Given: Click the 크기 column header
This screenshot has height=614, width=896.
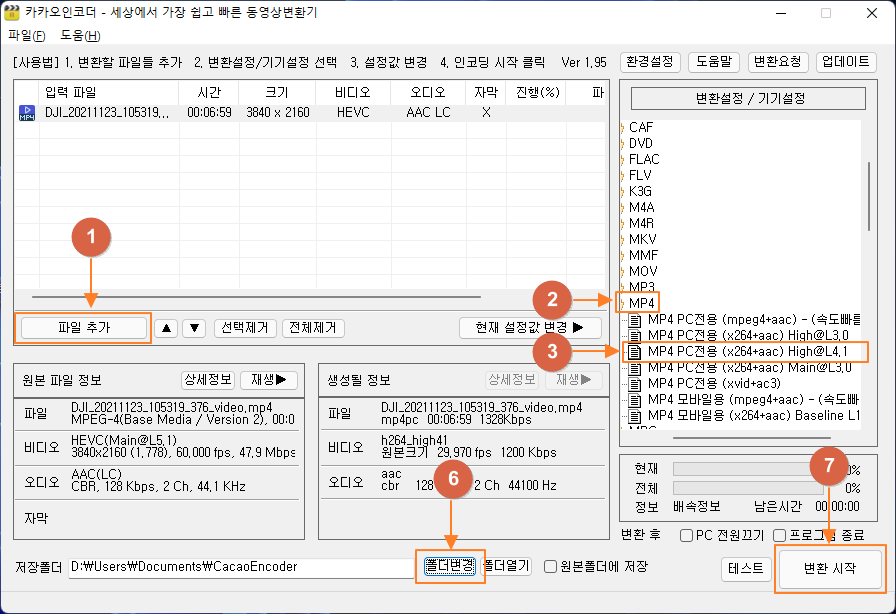Looking at the screenshot, I should 278,93.
